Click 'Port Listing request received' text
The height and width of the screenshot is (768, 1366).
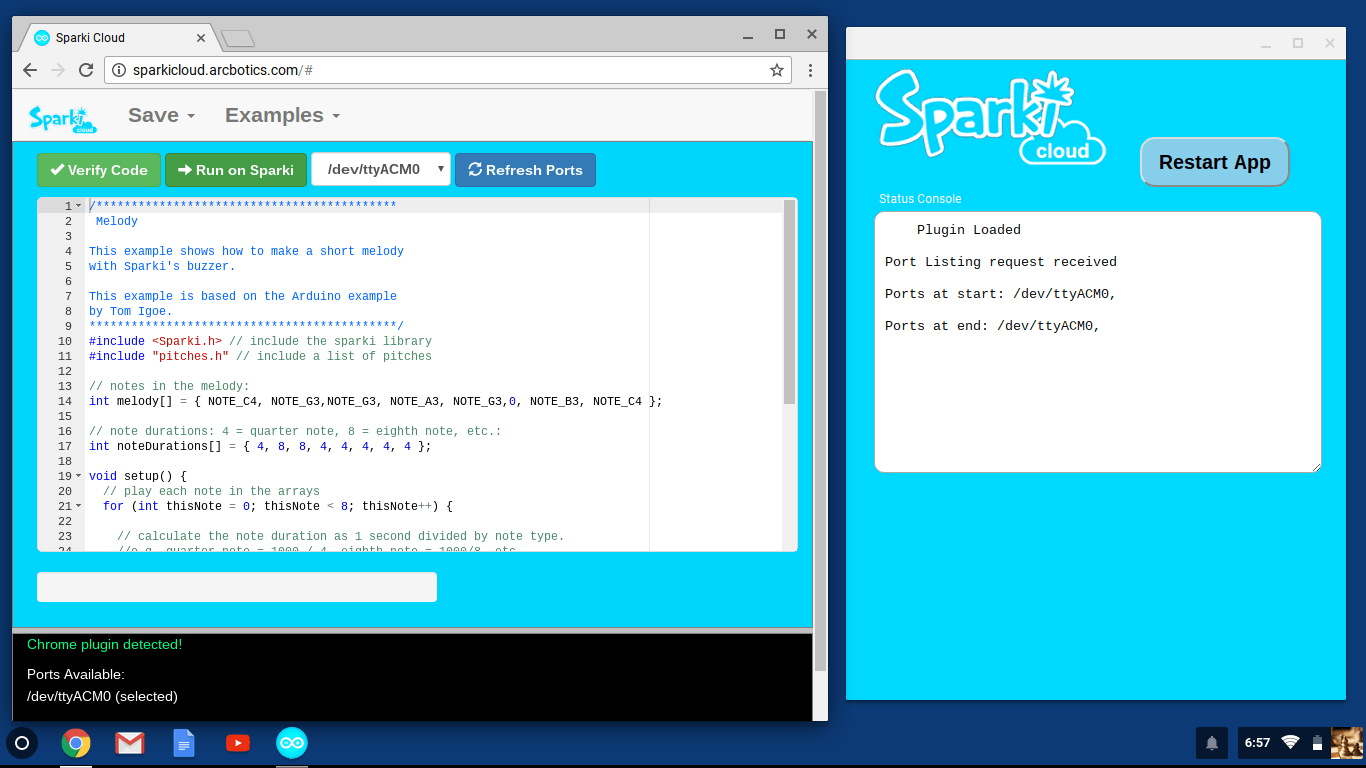[x=1001, y=262]
